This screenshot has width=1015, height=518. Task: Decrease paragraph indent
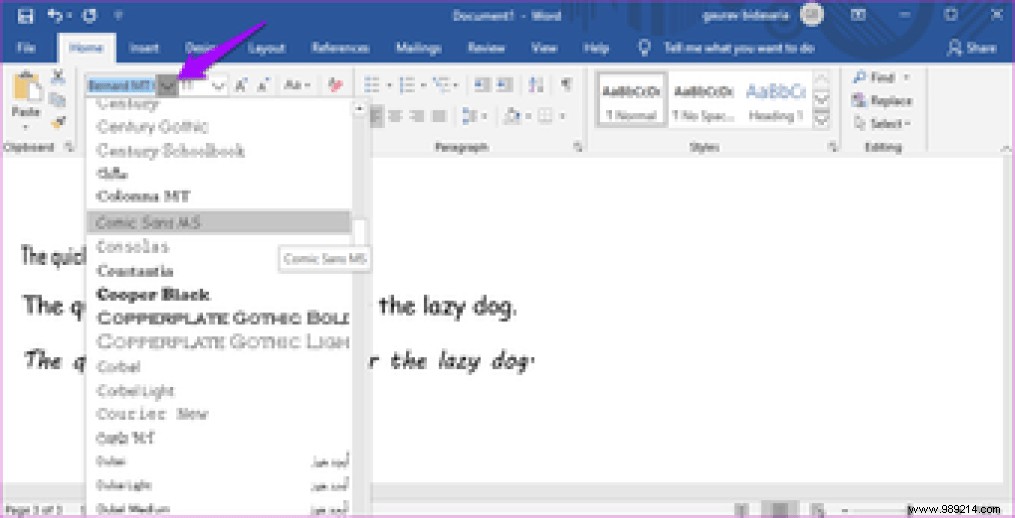482,85
